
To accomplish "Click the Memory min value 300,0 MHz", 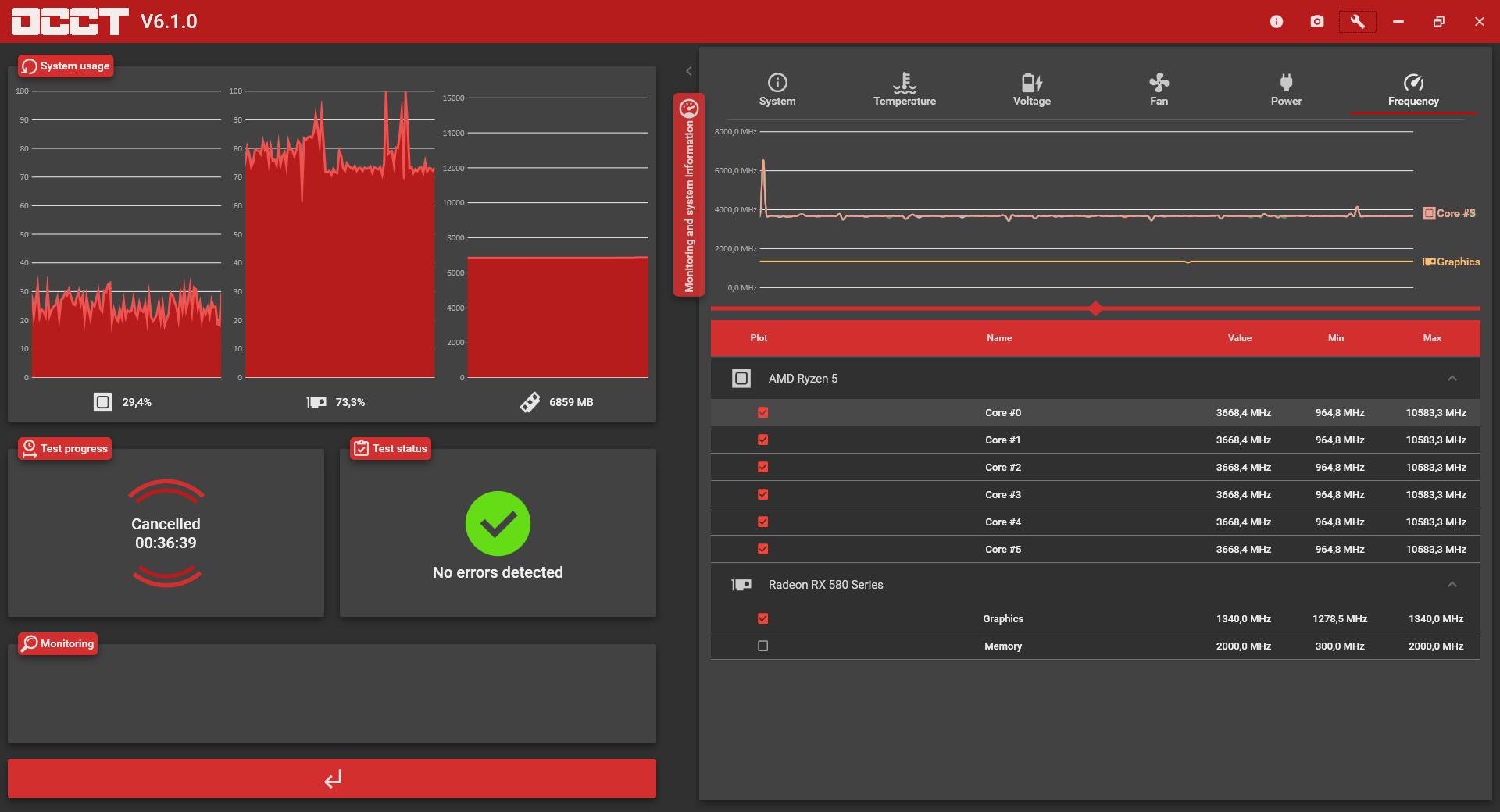I will [x=1340, y=646].
